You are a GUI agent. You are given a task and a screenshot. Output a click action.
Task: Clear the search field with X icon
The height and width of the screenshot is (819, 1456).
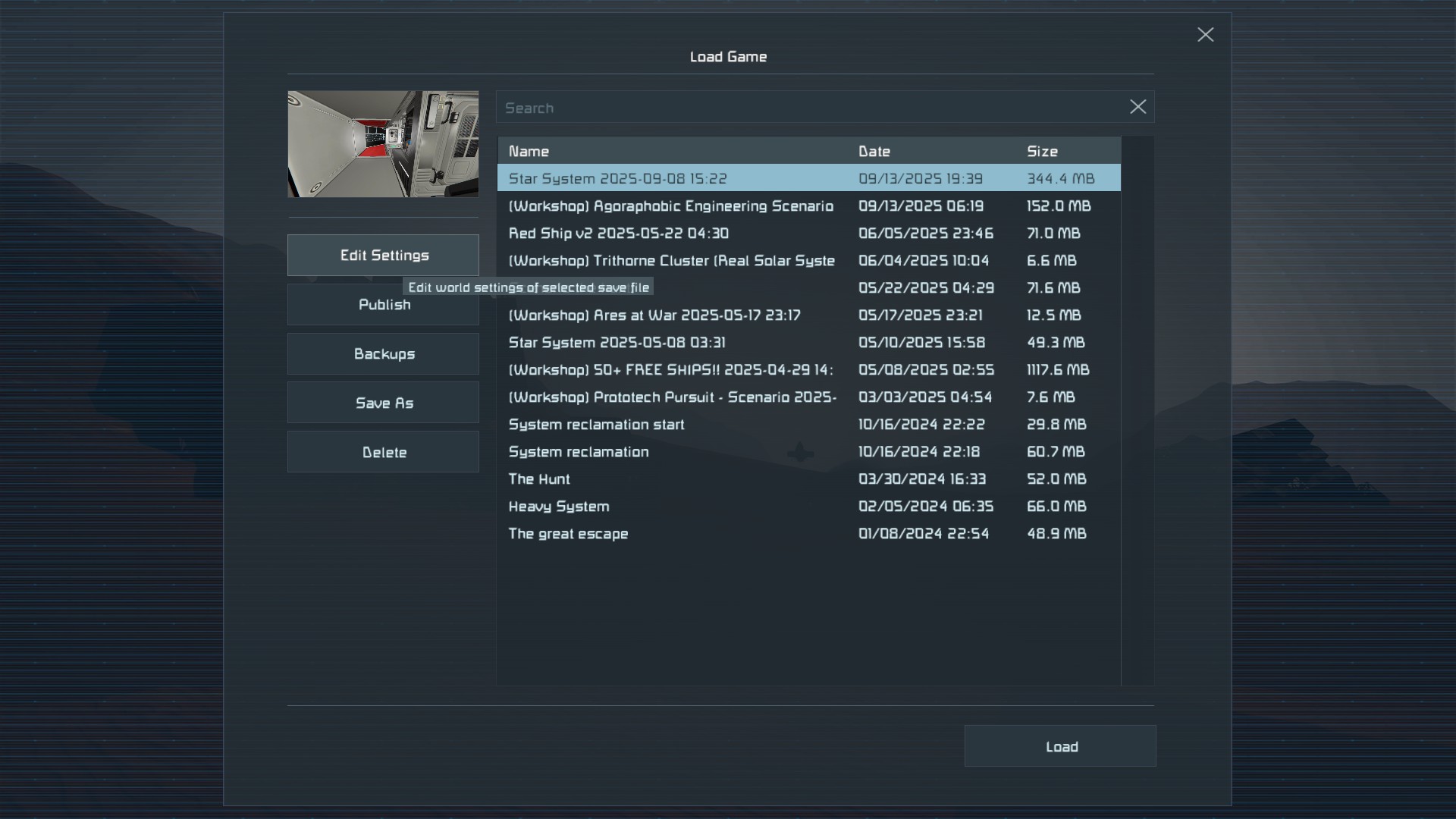tap(1137, 107)
